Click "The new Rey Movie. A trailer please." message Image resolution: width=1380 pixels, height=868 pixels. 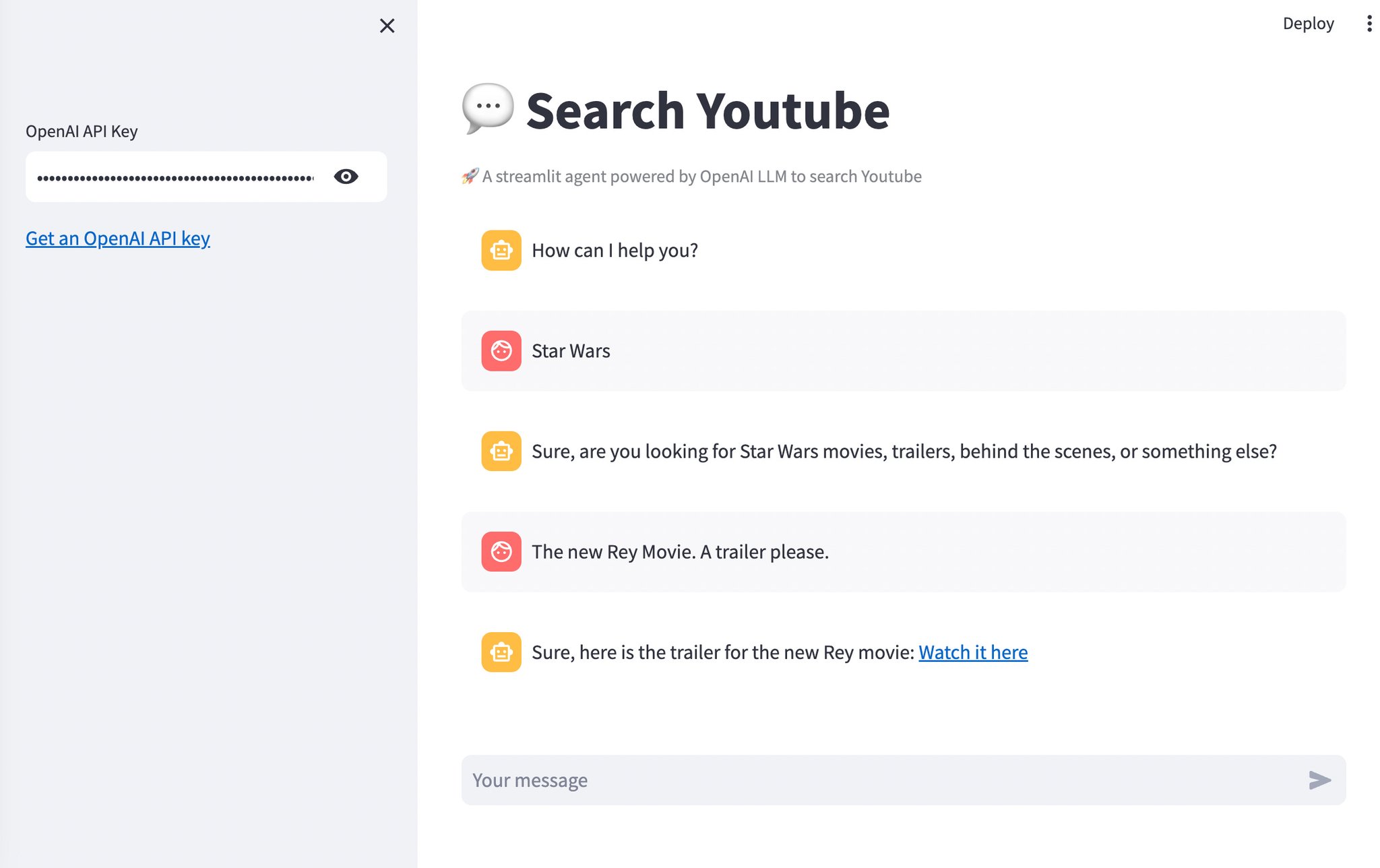680,552
